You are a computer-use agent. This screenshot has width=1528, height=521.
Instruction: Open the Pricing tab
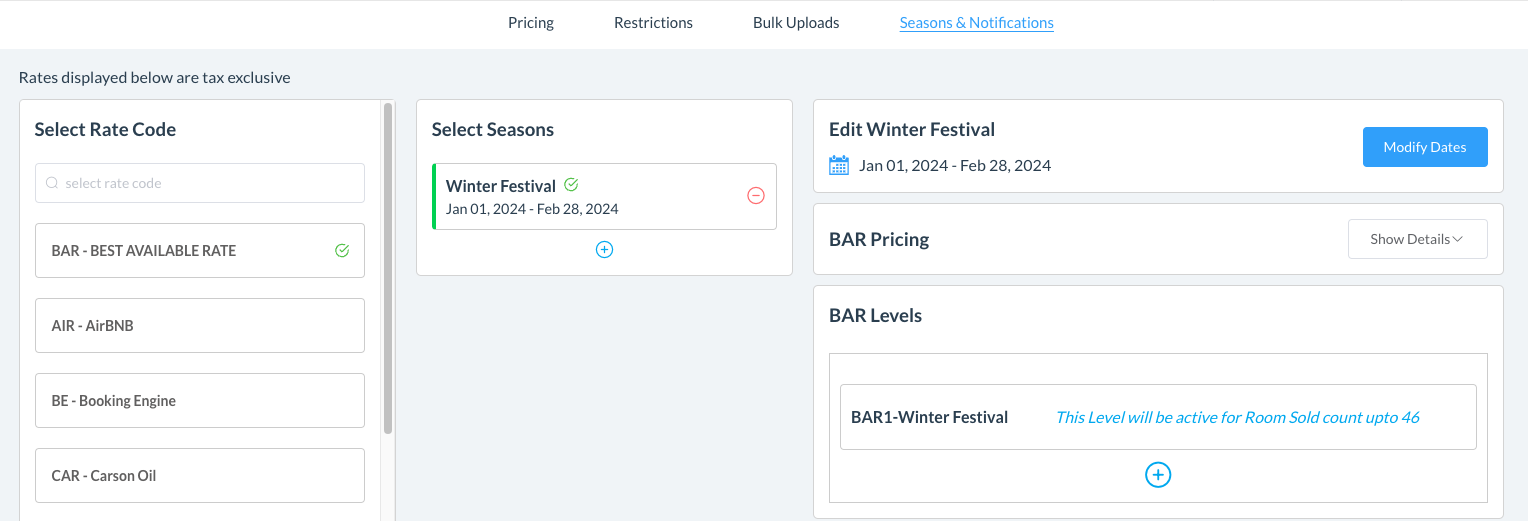(530, 22)
